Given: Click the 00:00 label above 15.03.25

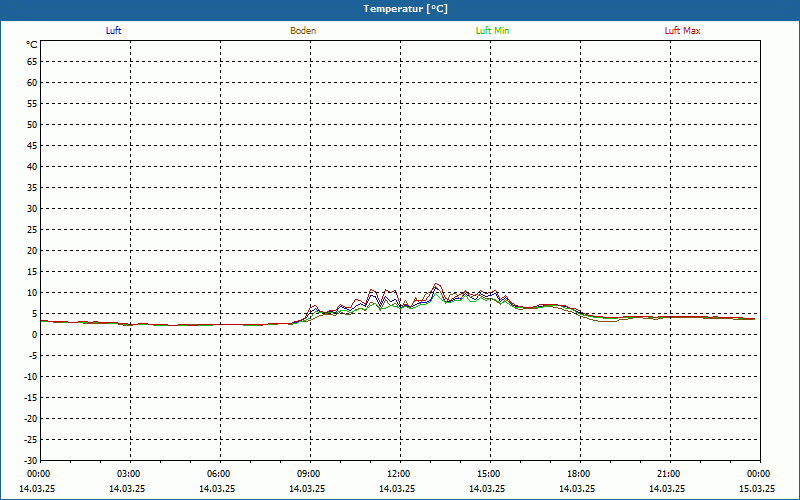Looking at the screenshot, I should click(759, 474).
